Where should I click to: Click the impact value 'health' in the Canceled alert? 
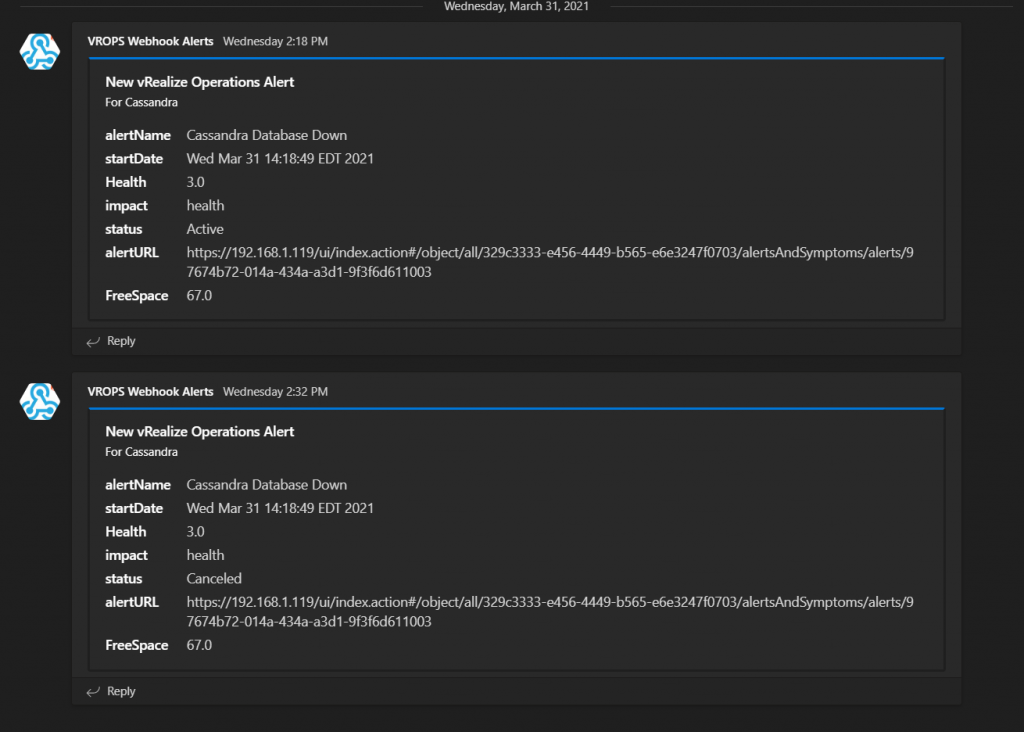[205, 555]
